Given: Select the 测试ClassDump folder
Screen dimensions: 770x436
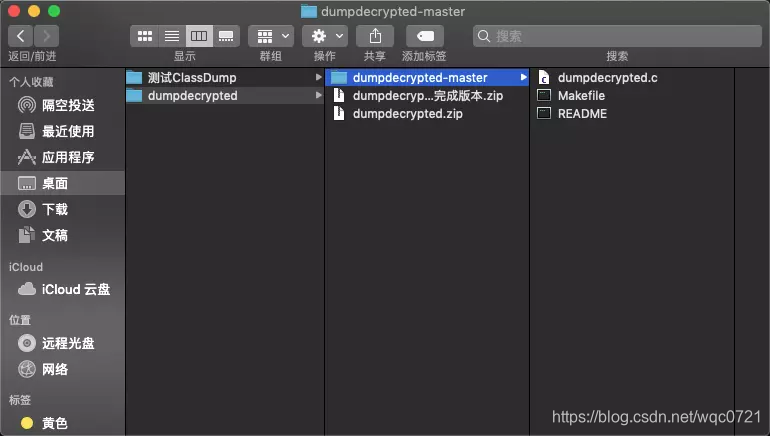Looking at the screenshot, I should point(224,78).
